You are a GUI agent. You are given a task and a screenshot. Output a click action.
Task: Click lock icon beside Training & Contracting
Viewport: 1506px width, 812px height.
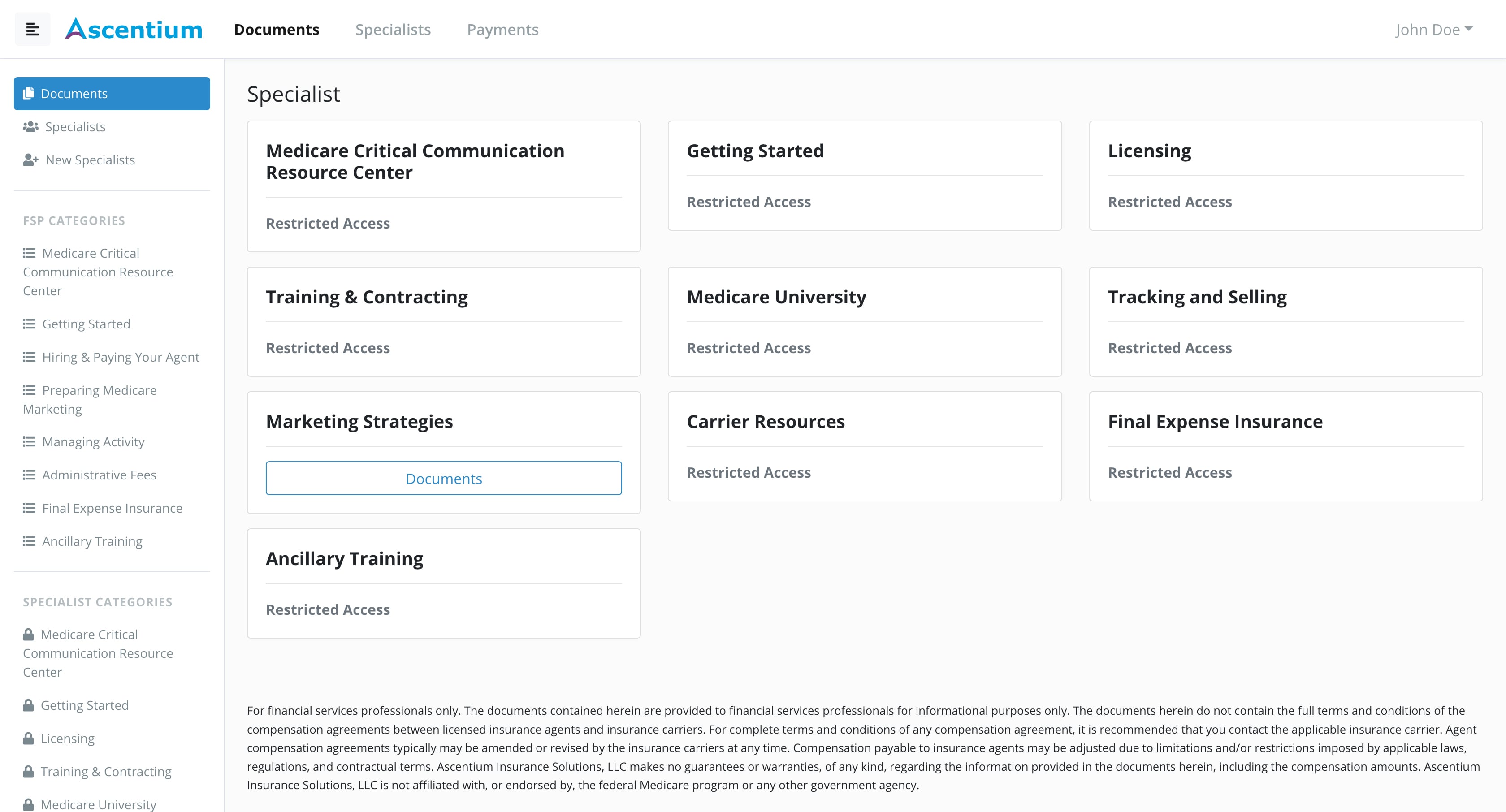click(28, 772)
